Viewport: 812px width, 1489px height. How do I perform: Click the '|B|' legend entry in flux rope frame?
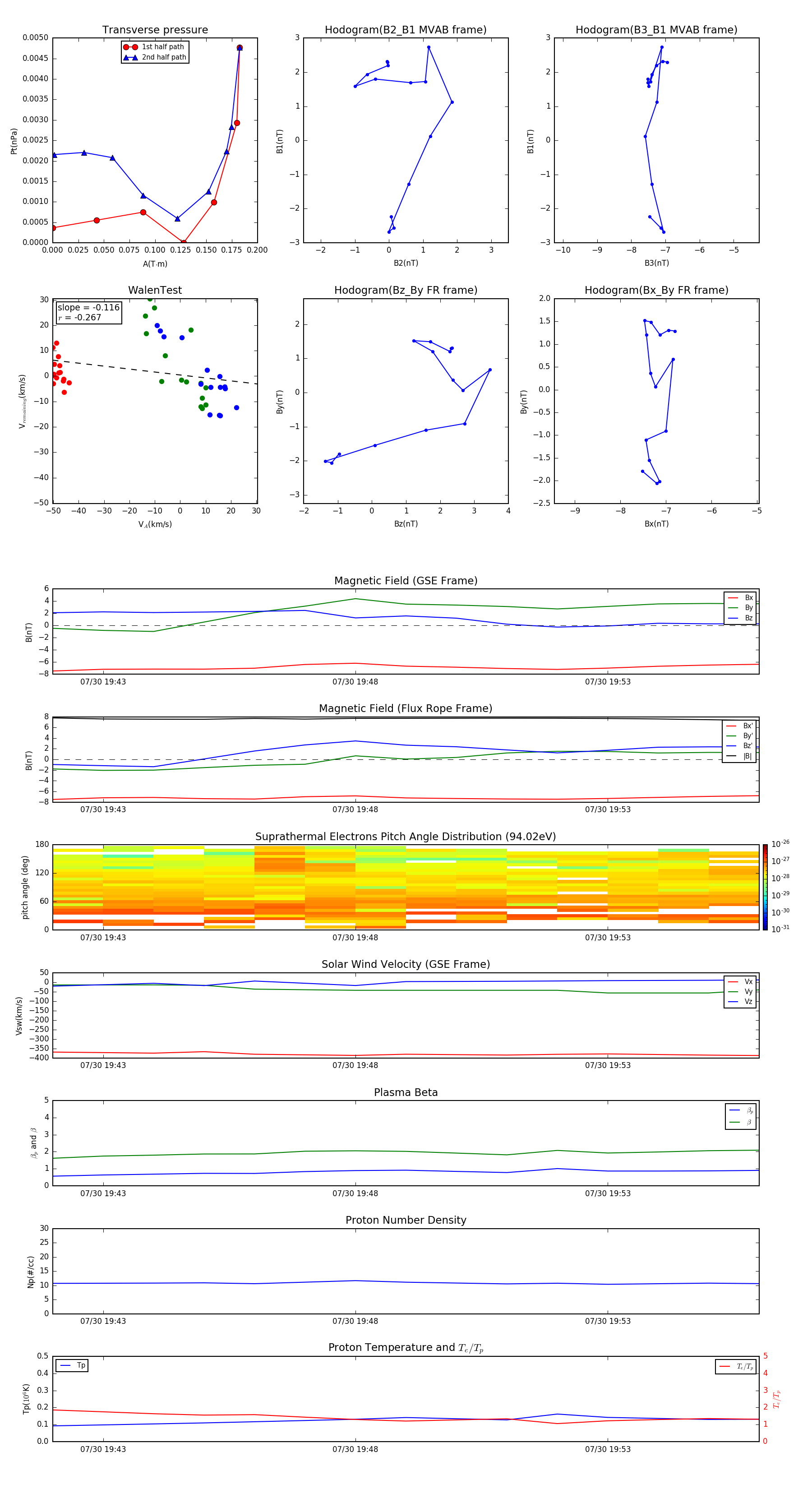[740, 756]
